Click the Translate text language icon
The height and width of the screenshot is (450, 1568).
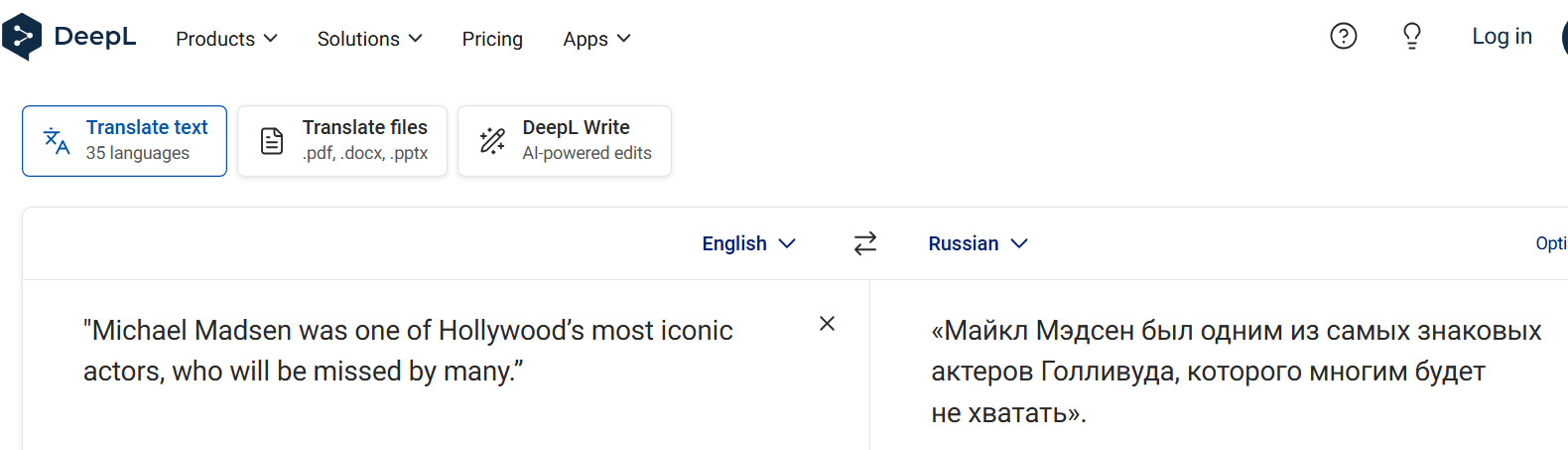point(57,141)
